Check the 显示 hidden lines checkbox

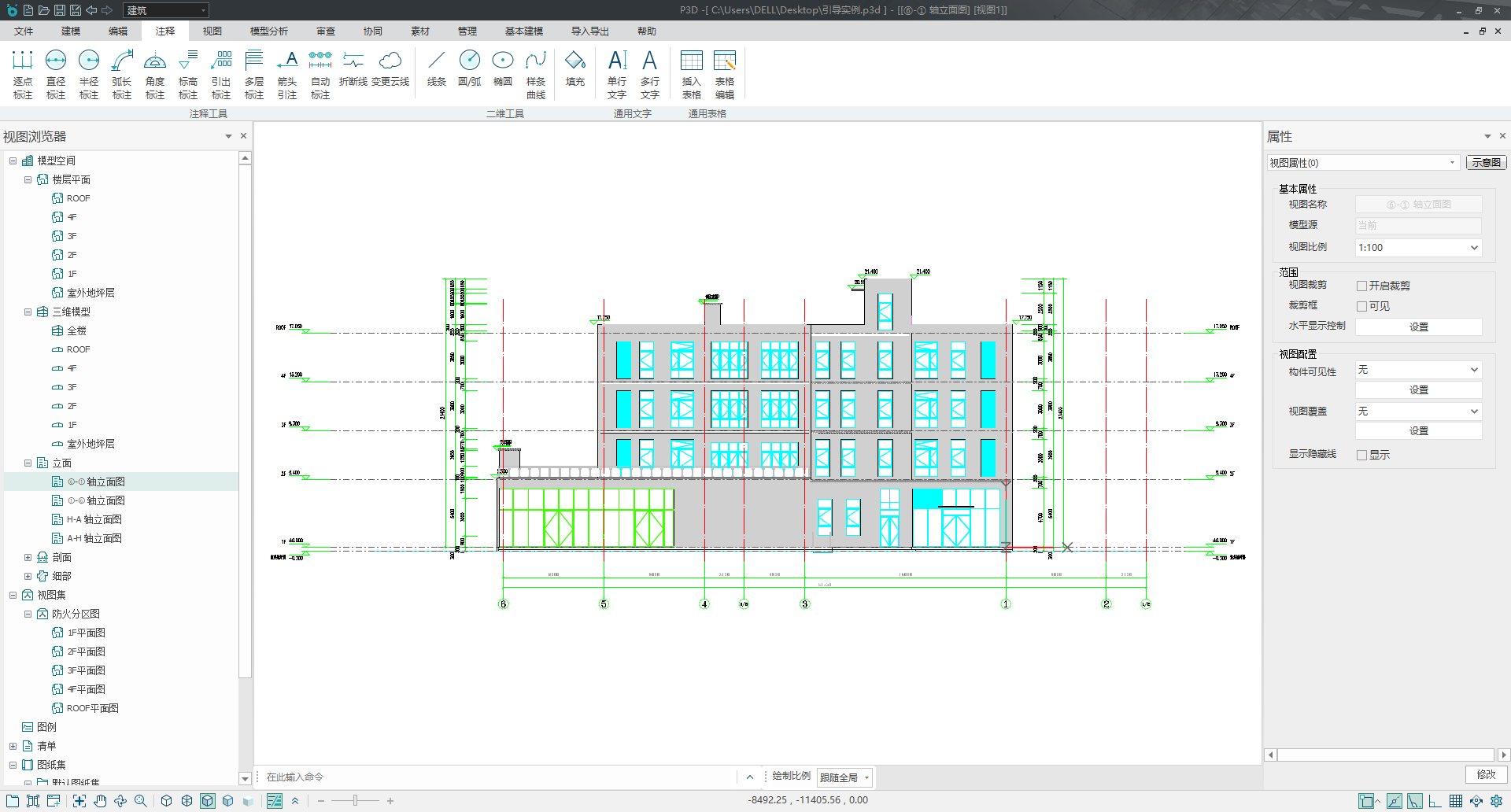tap(1361, 456)
